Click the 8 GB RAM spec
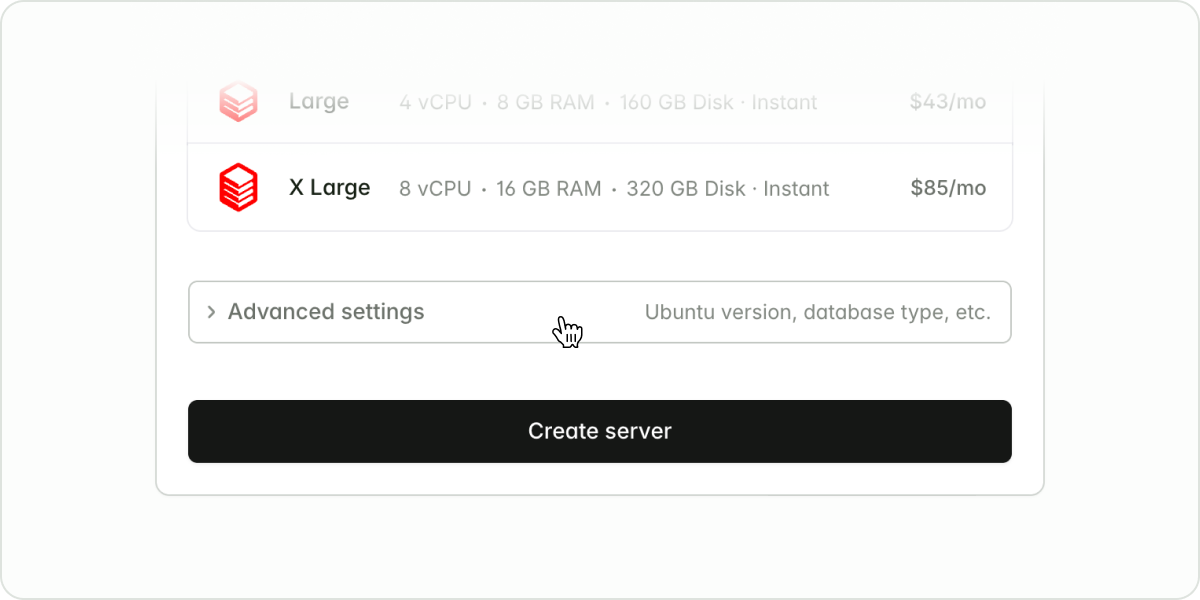Image resolution: width=1200 pixels, height=600 pixels. pyautogui.click(x=546, y=102)
